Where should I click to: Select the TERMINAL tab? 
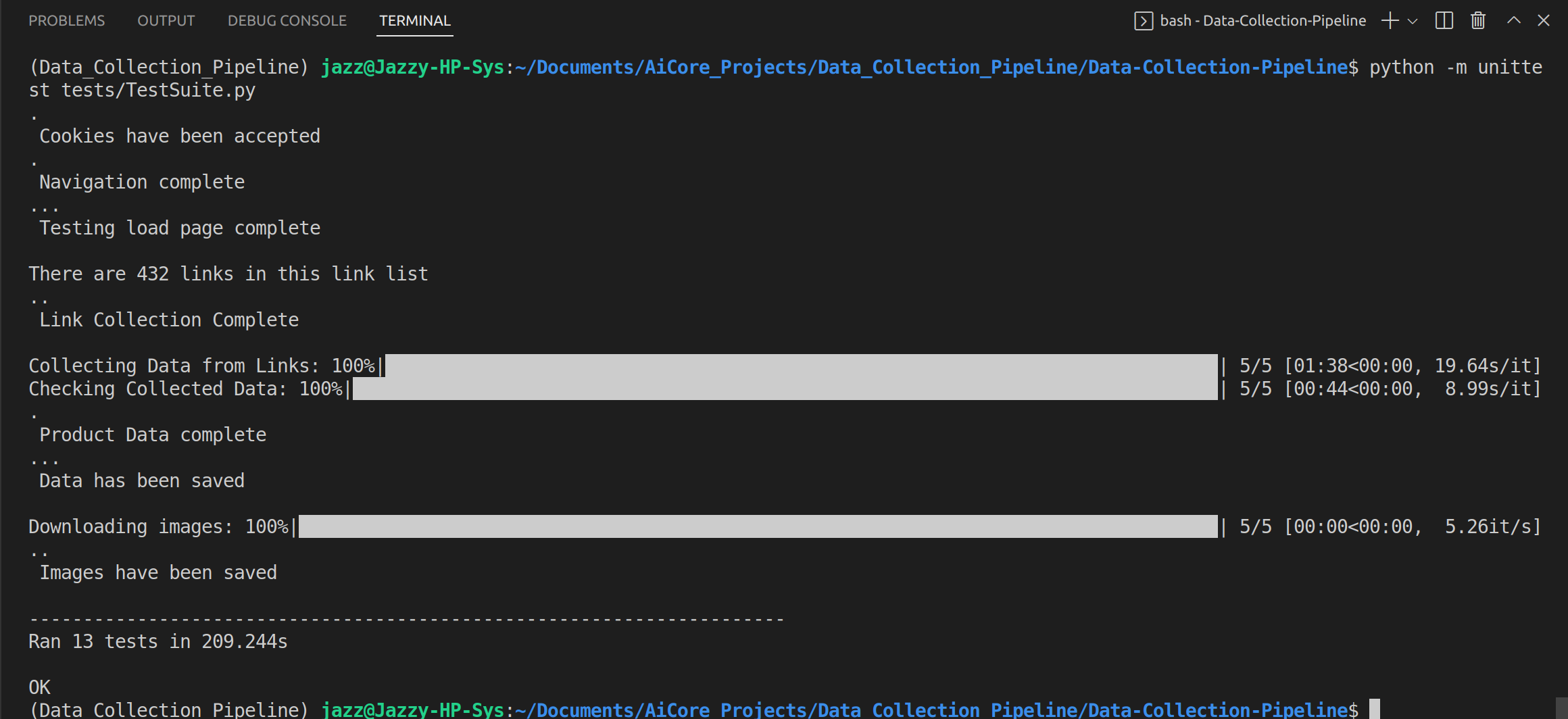pos(414,20)
